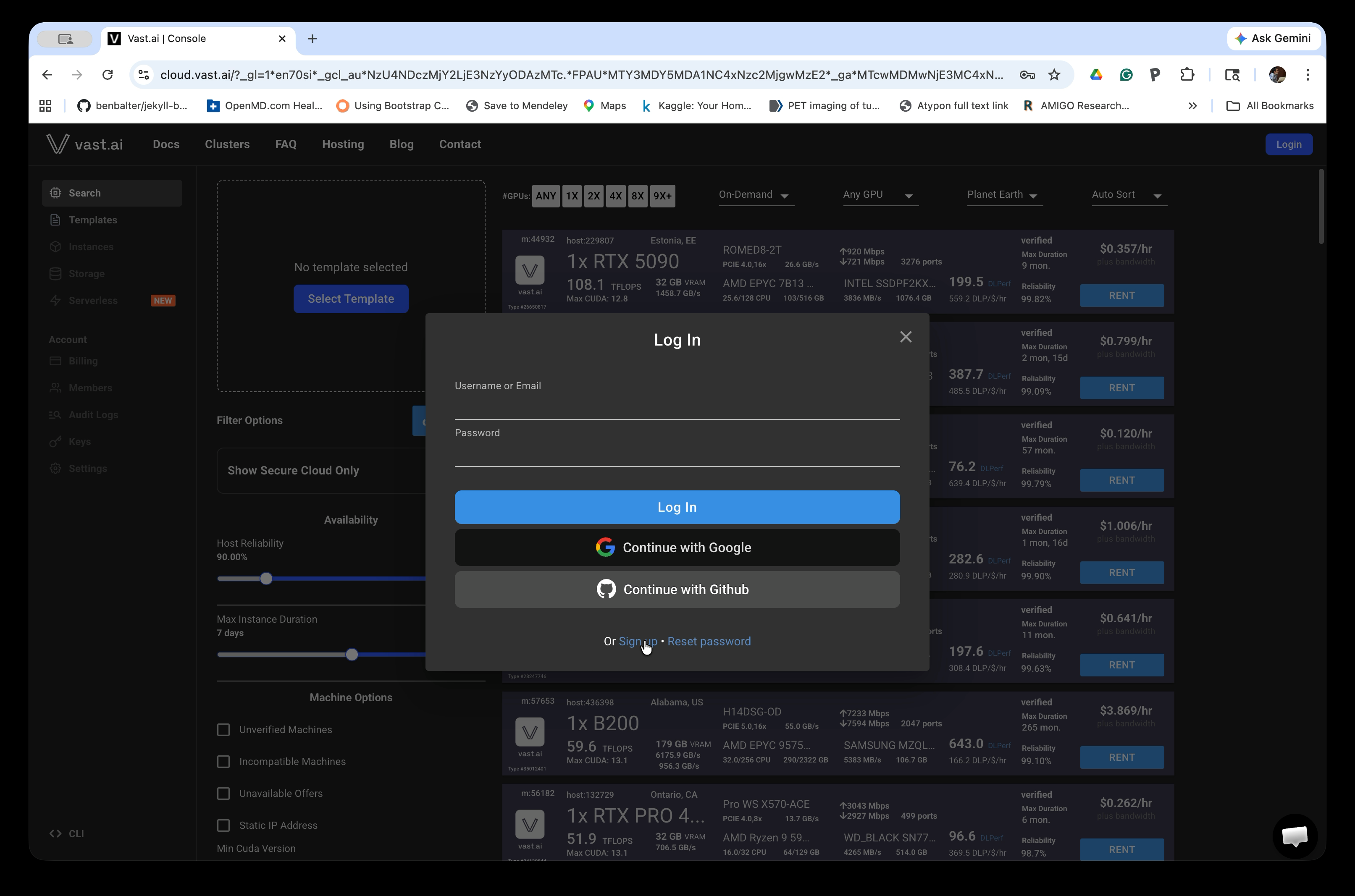Open Settings in the sidebar
This screenshot has width=1355, height=896.
point(112,469)
